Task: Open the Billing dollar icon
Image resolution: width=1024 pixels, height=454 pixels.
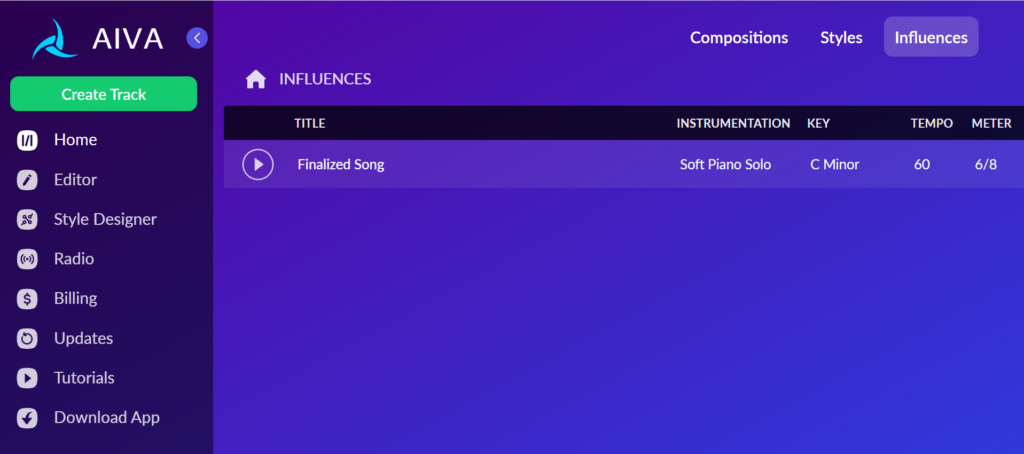Action: pos(27,299)
